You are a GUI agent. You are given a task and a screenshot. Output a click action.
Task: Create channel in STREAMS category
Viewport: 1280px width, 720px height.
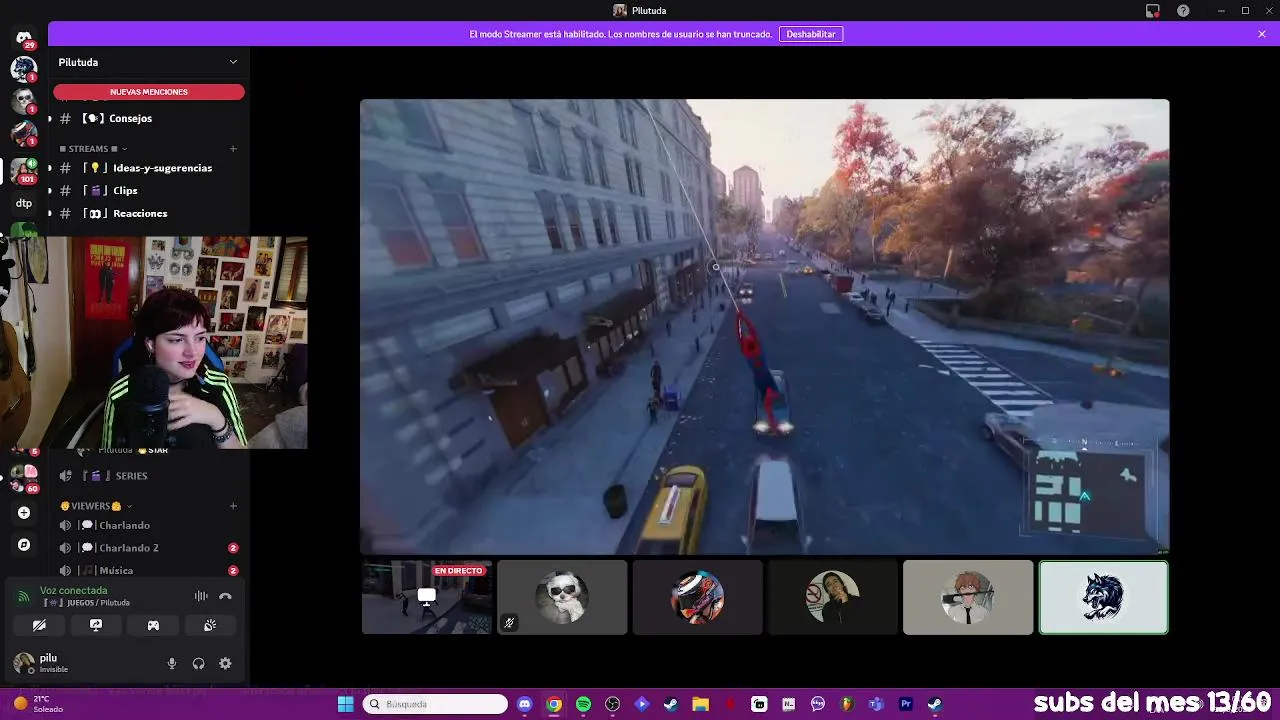click(x=233, y=149)
